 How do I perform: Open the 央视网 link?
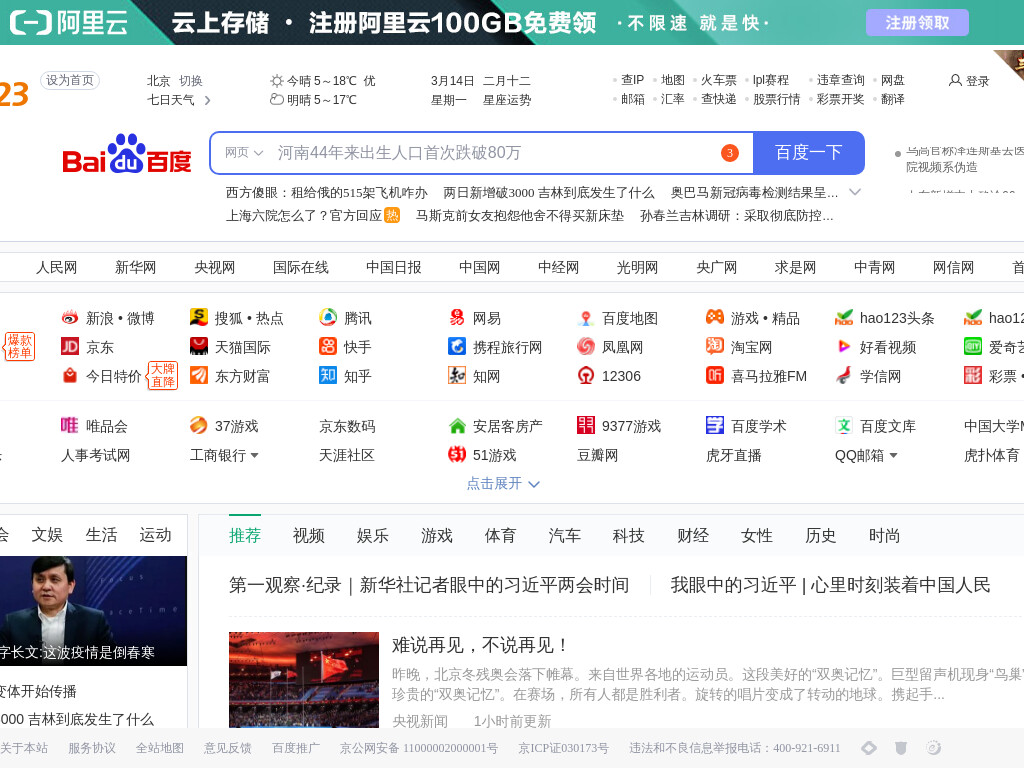point(214,267)
